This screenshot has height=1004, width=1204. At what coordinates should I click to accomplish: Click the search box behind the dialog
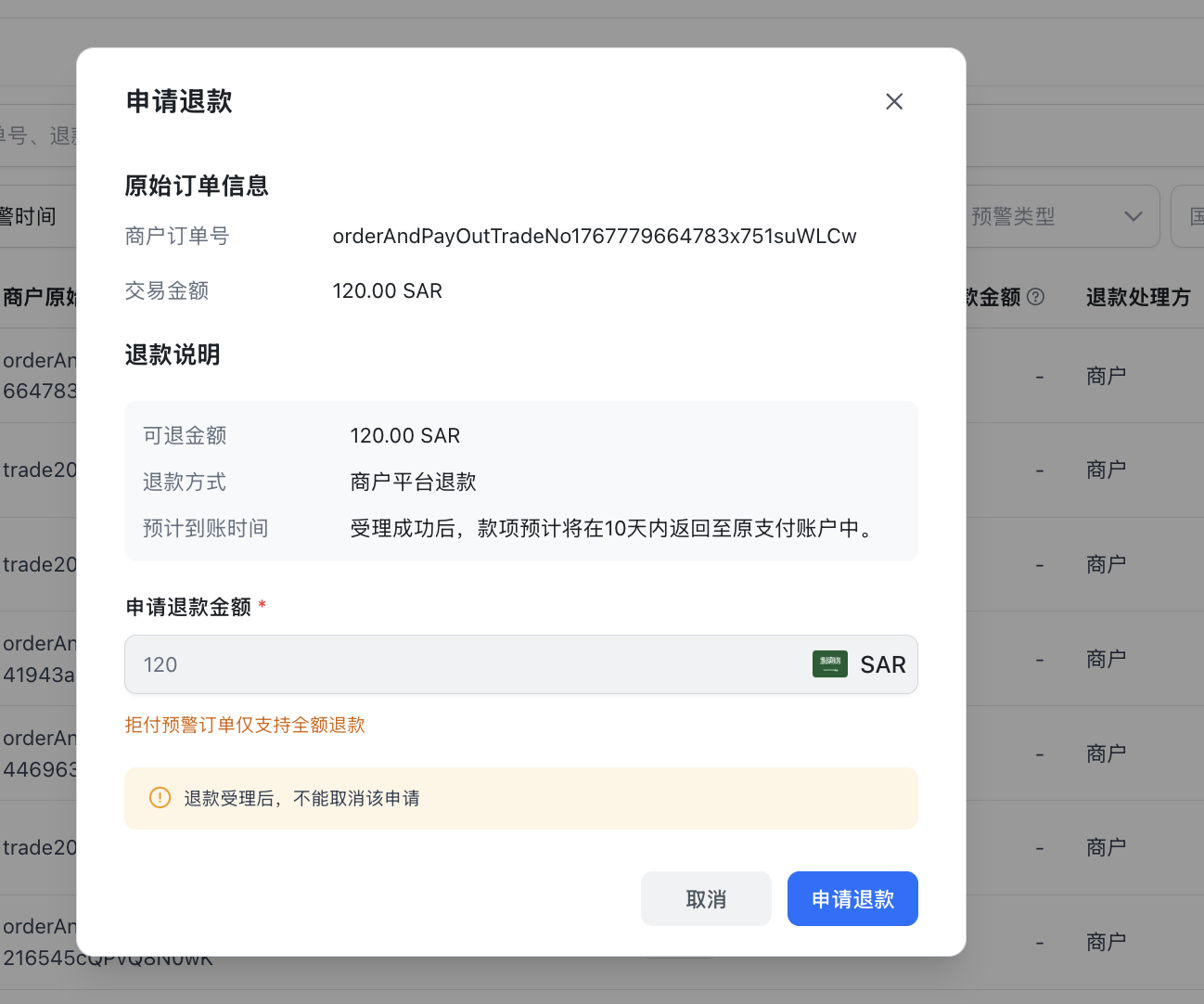click(x=37, y=136)
